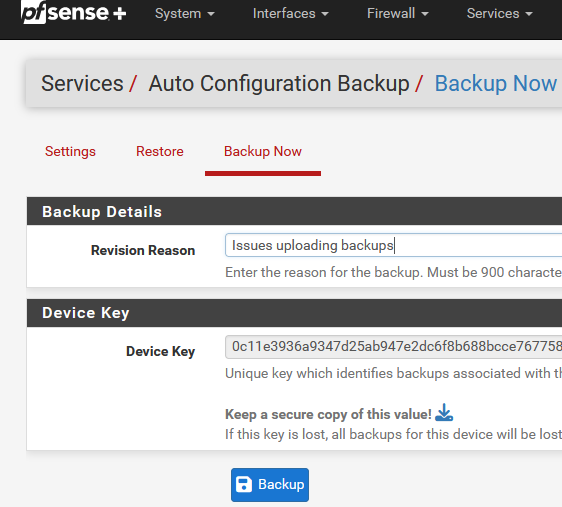Click the Backup Details section header
This screenshot has width=562, height=507.
click(x=294, y=211)
